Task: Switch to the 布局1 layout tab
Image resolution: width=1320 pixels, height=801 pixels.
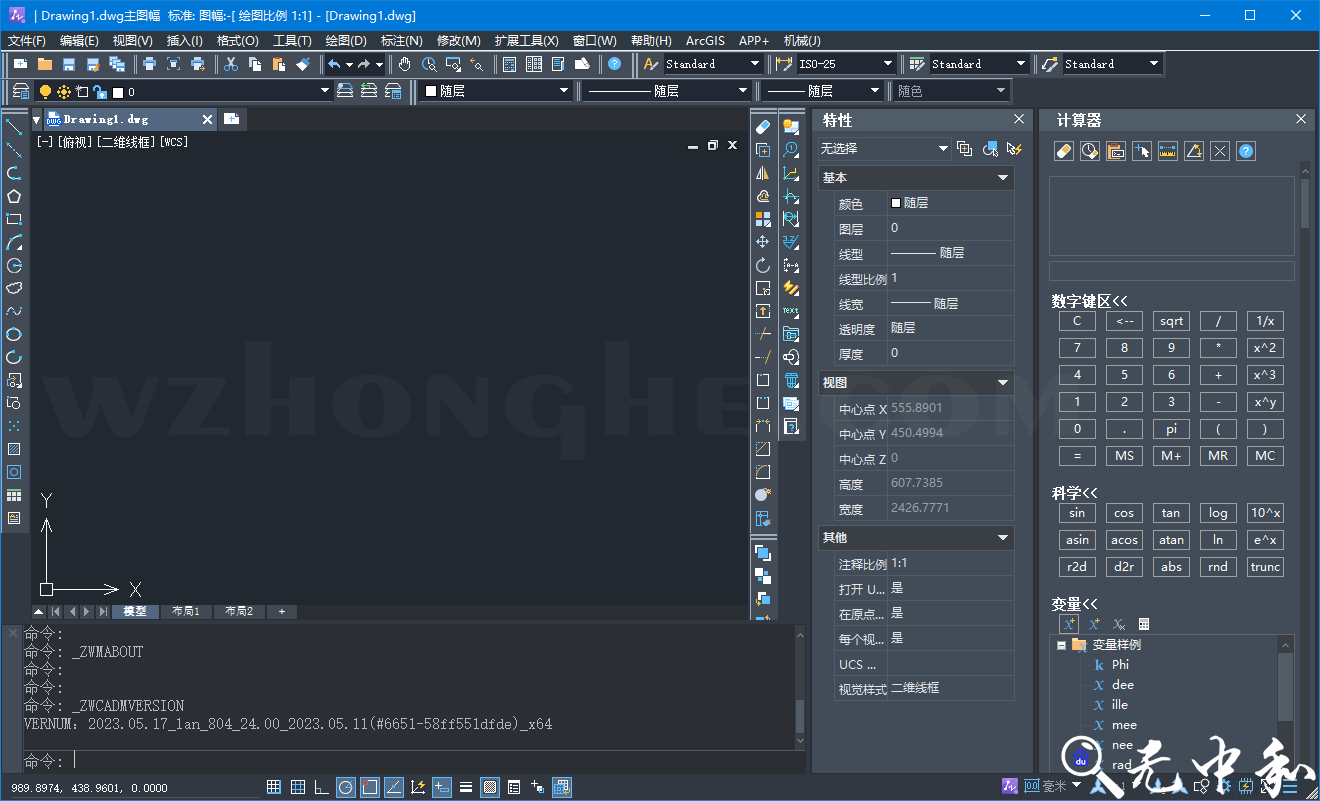Action: pyautogui.click(x=186, y=611)
